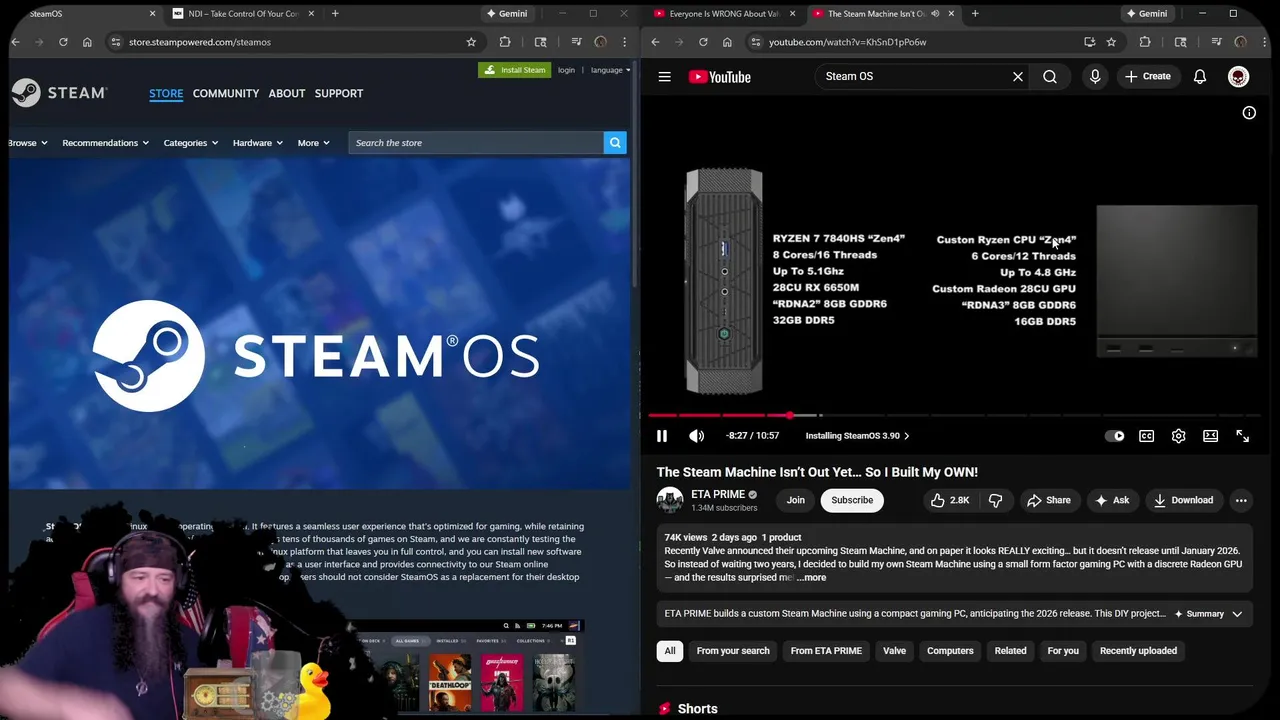
Task: Select the 'From ETA PRIME' filter chip
Action: [x=826, y=651]
